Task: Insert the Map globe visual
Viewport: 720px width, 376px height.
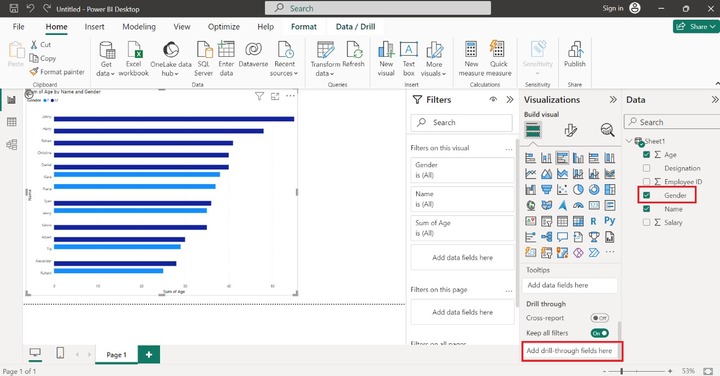Action: [530, 205]
